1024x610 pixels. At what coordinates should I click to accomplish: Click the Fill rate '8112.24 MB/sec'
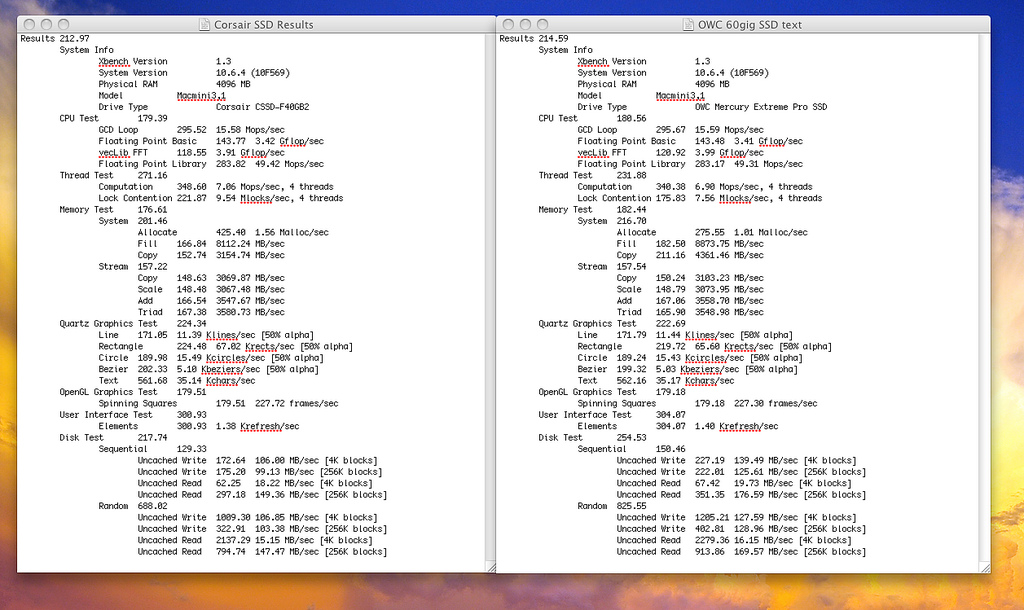tap(250, 244)
